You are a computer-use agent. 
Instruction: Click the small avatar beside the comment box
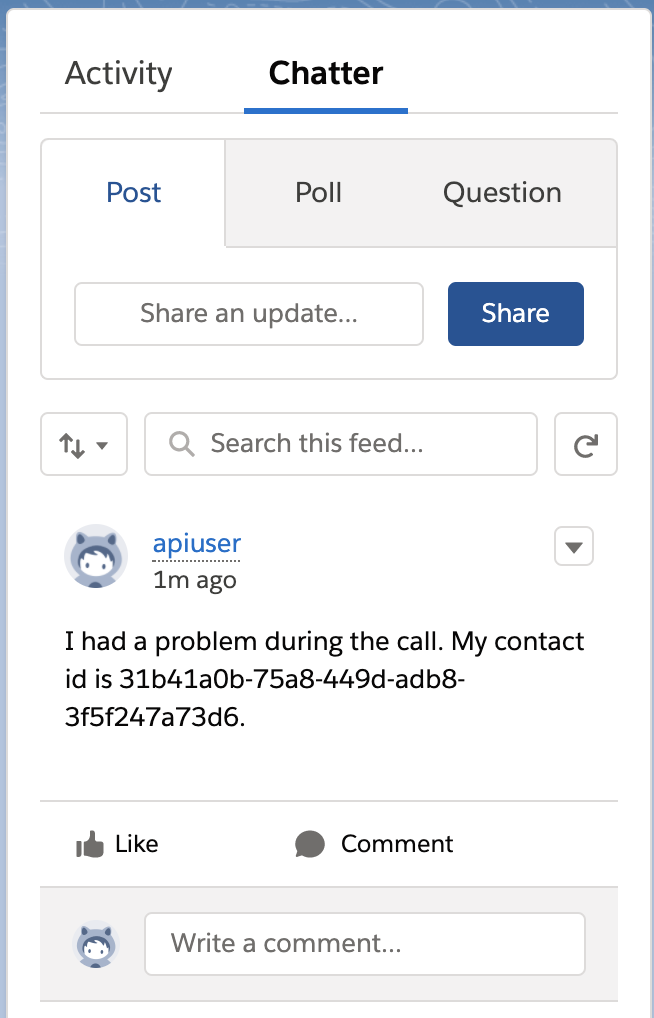click(x=95, y=944)
